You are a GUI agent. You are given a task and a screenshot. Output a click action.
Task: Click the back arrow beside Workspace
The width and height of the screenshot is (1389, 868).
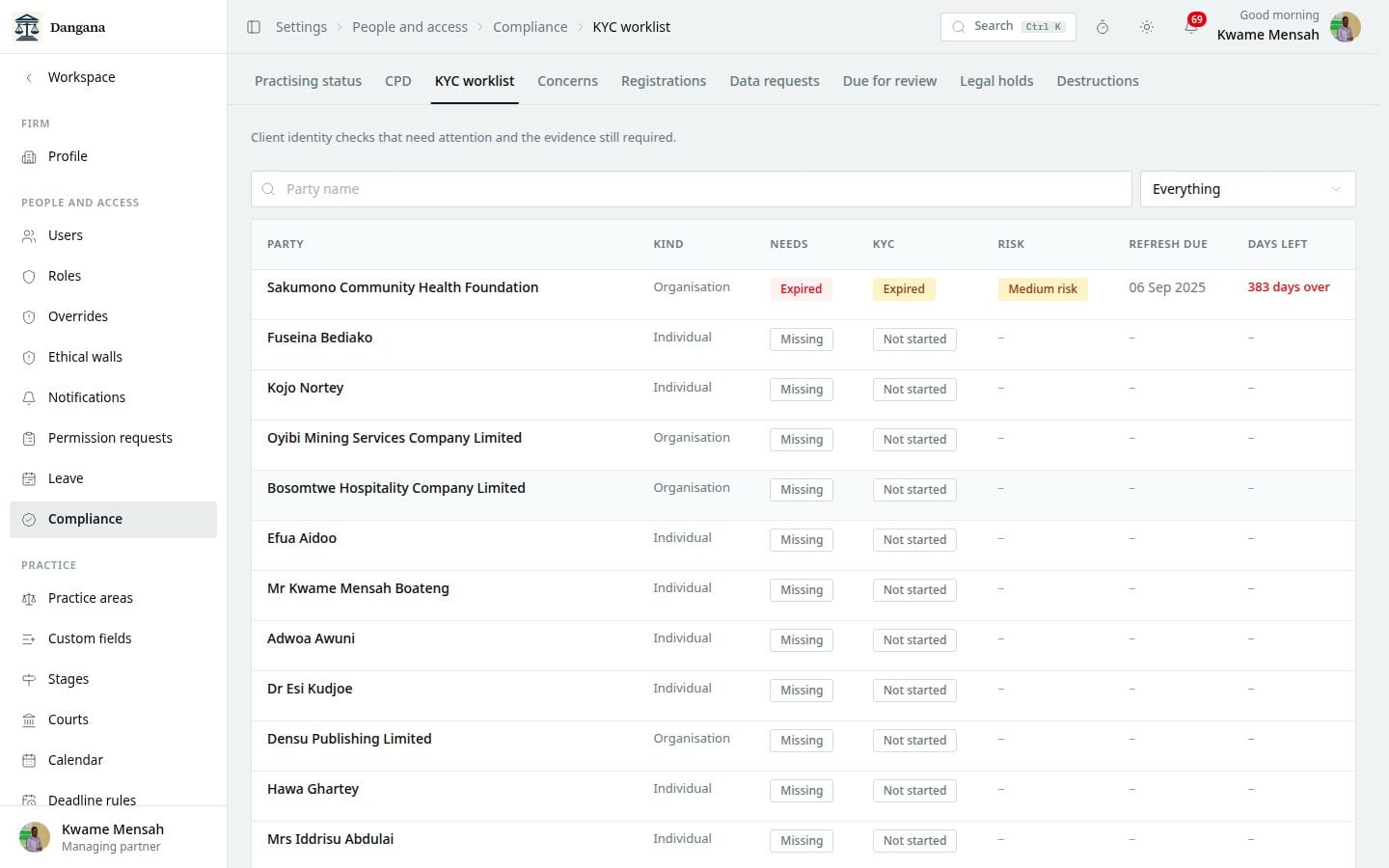(29, 77)
